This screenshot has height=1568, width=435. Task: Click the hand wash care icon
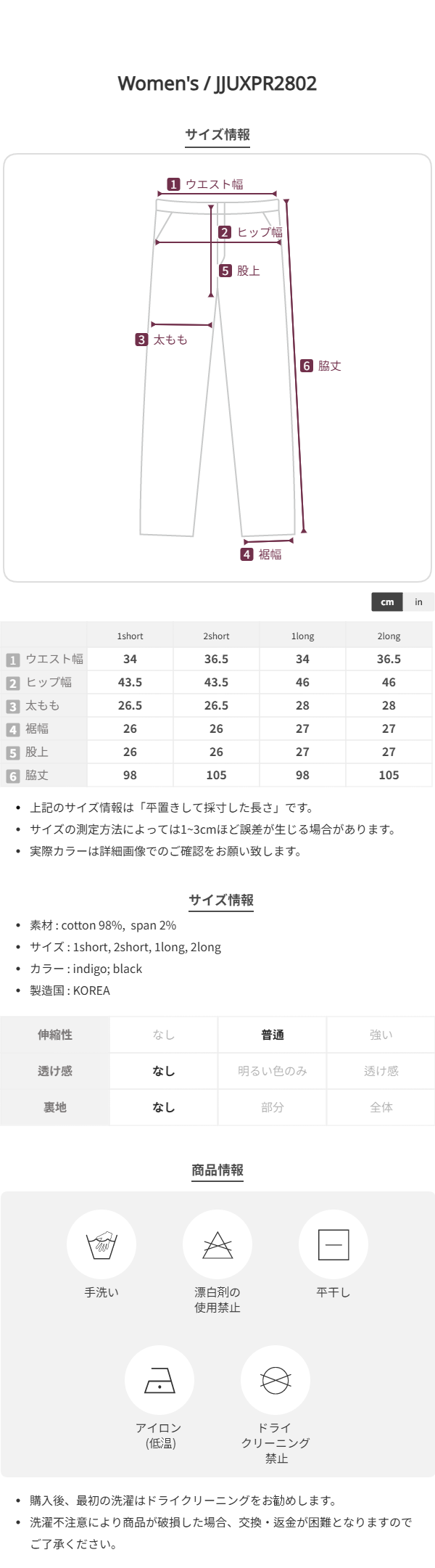click(x=101, y=1244)
